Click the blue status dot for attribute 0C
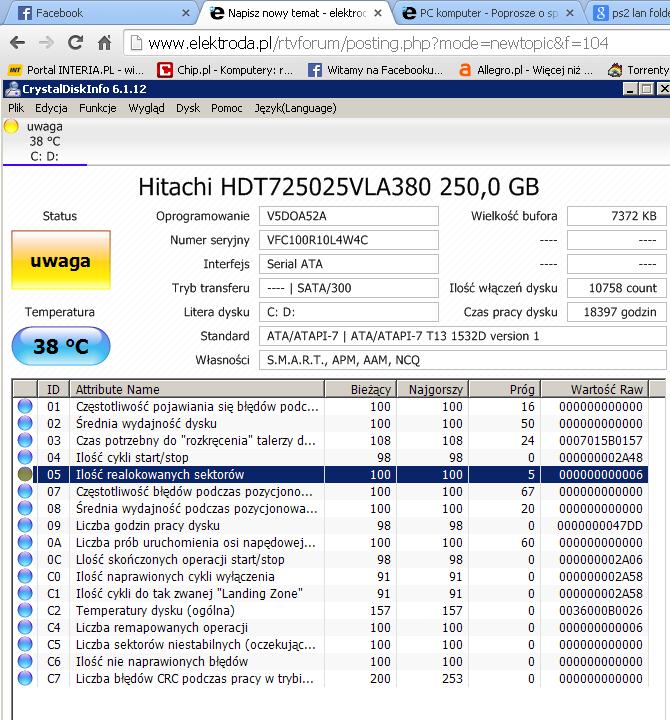The width and height of the screenshot is (670, 720). tap(25, 559)
